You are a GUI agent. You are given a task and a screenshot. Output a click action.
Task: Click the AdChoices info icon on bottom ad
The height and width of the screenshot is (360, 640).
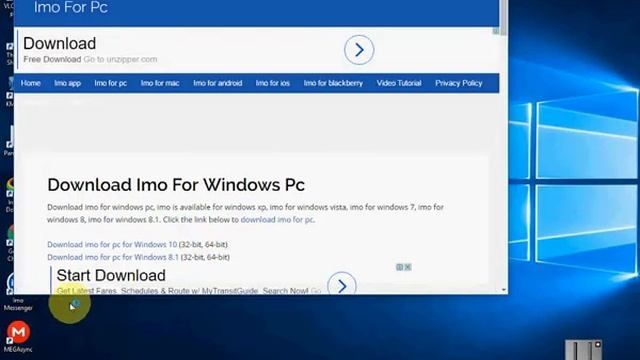click(x=400, y=267)
